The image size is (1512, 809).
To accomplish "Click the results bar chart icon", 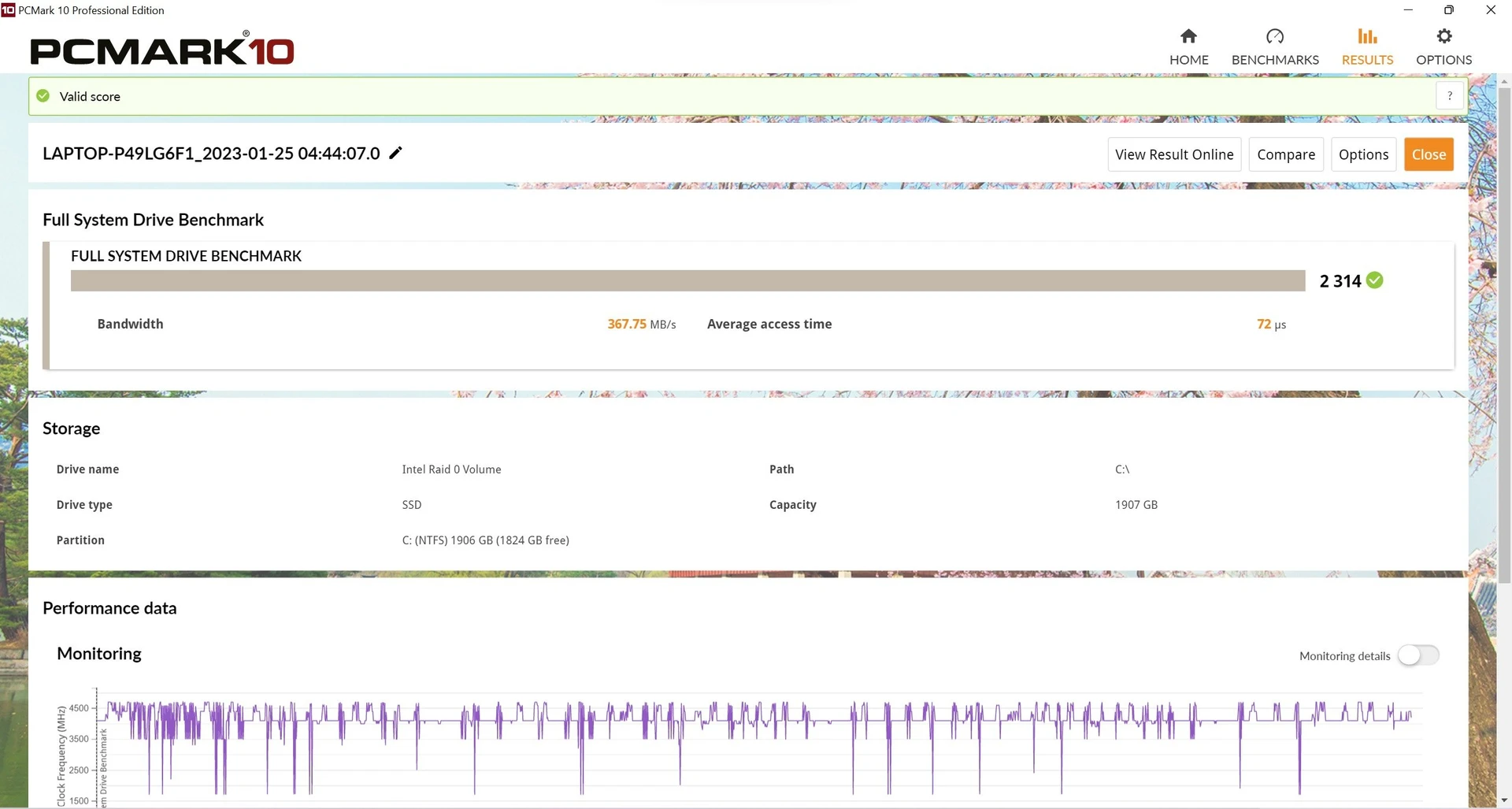I will click(1367, 36).
